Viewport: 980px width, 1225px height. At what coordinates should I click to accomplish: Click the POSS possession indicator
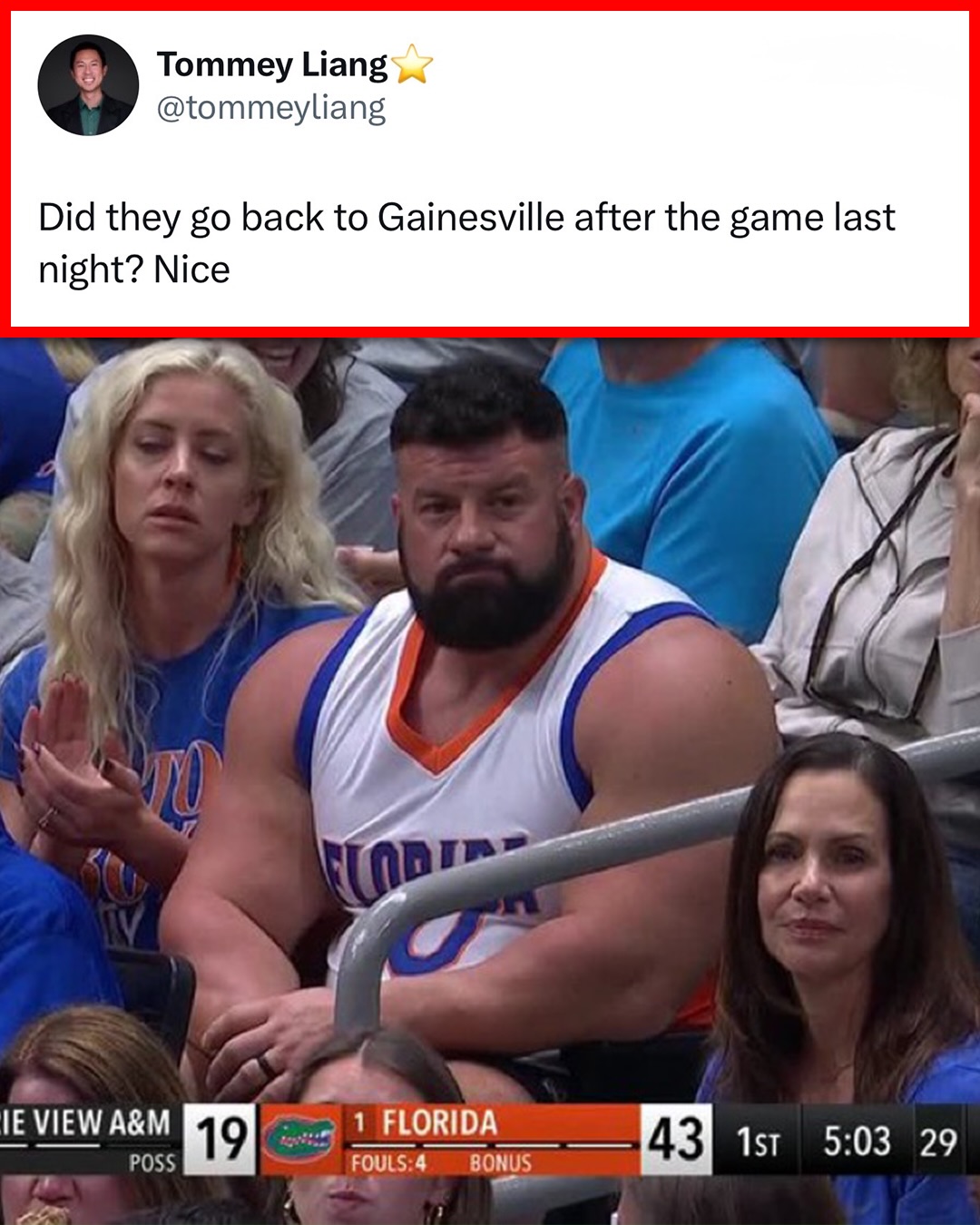click(x=152, y=1162)
